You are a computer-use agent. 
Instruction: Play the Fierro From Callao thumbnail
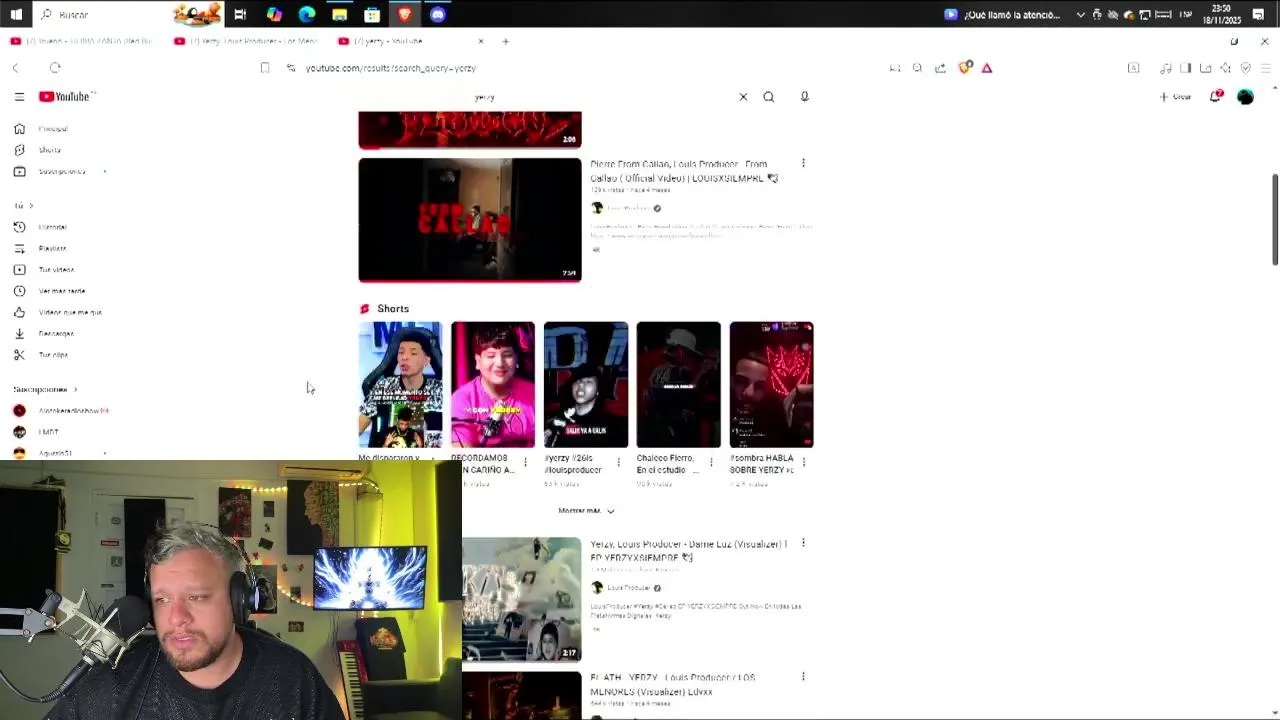coord(470,220)
